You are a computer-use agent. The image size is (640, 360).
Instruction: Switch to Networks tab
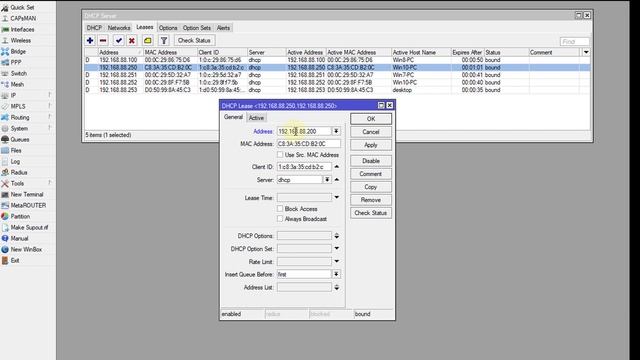119,28
